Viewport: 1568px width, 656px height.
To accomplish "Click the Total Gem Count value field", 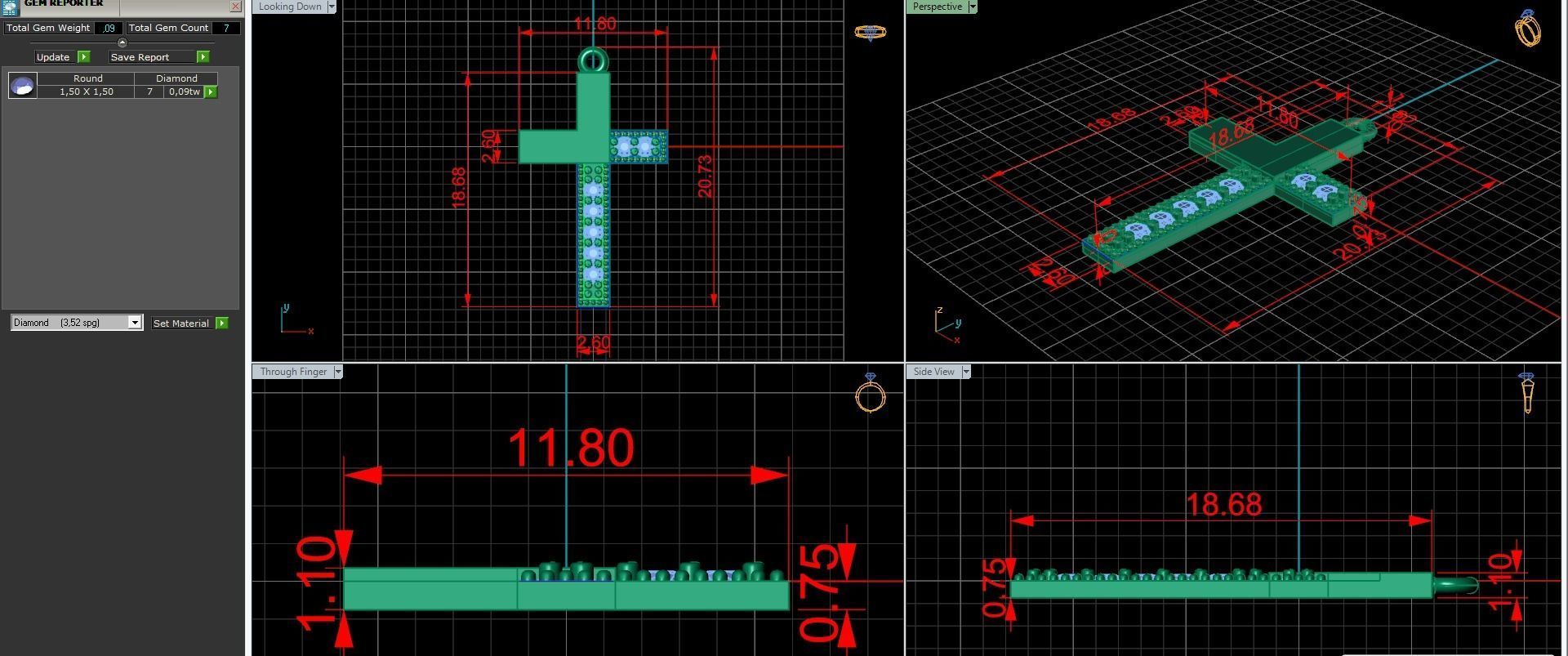I will 226,28.
